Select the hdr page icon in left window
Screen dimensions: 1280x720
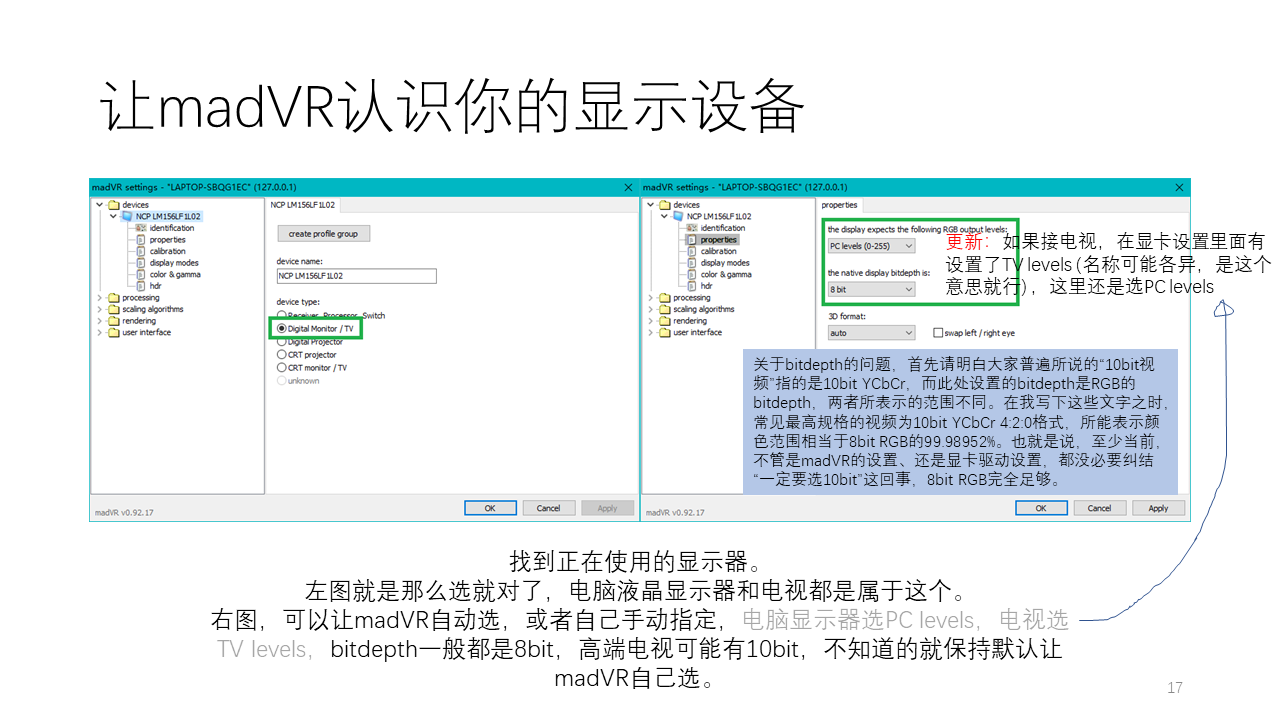141,286
